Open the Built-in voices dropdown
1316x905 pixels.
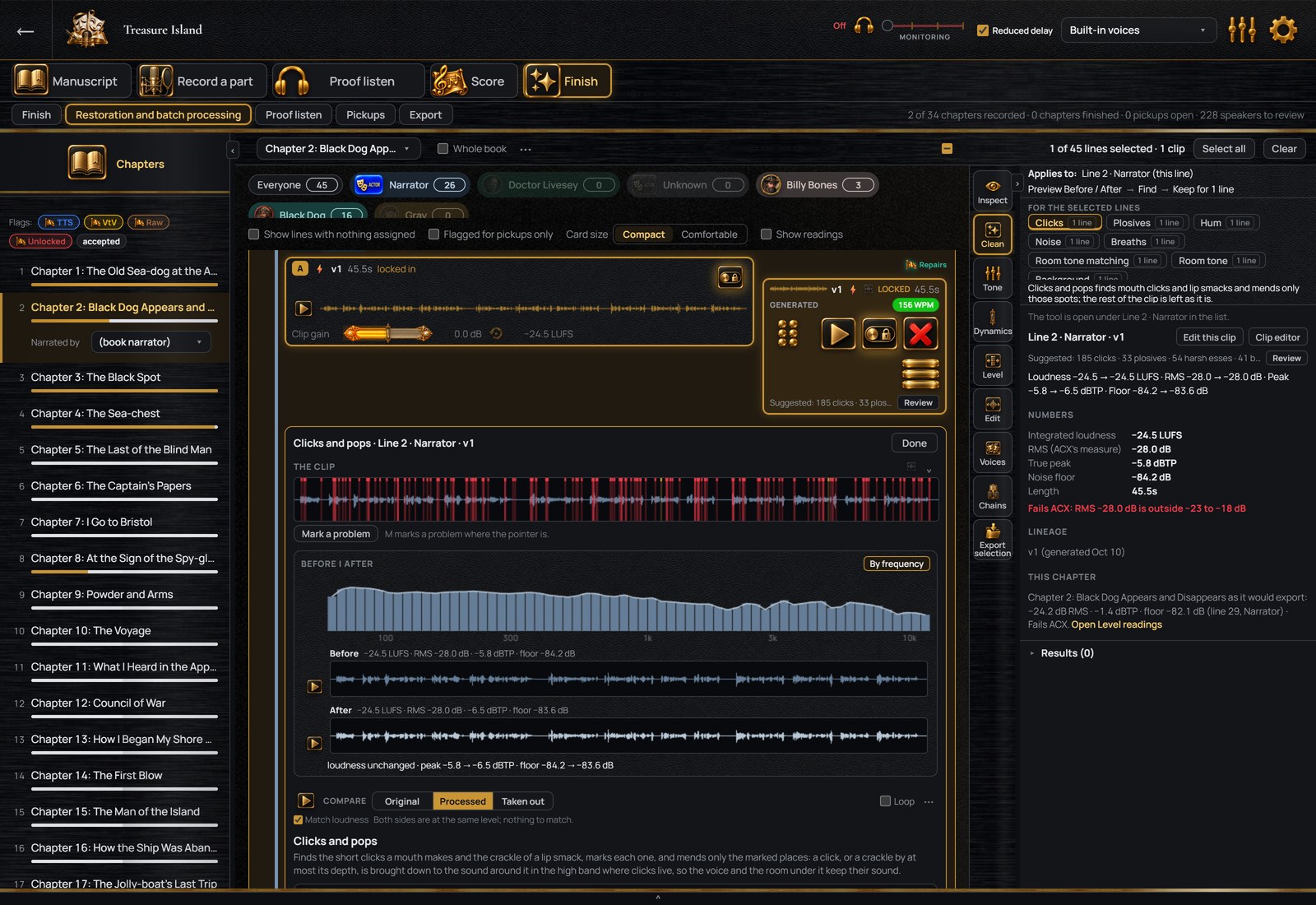[x=1138, y=30]
